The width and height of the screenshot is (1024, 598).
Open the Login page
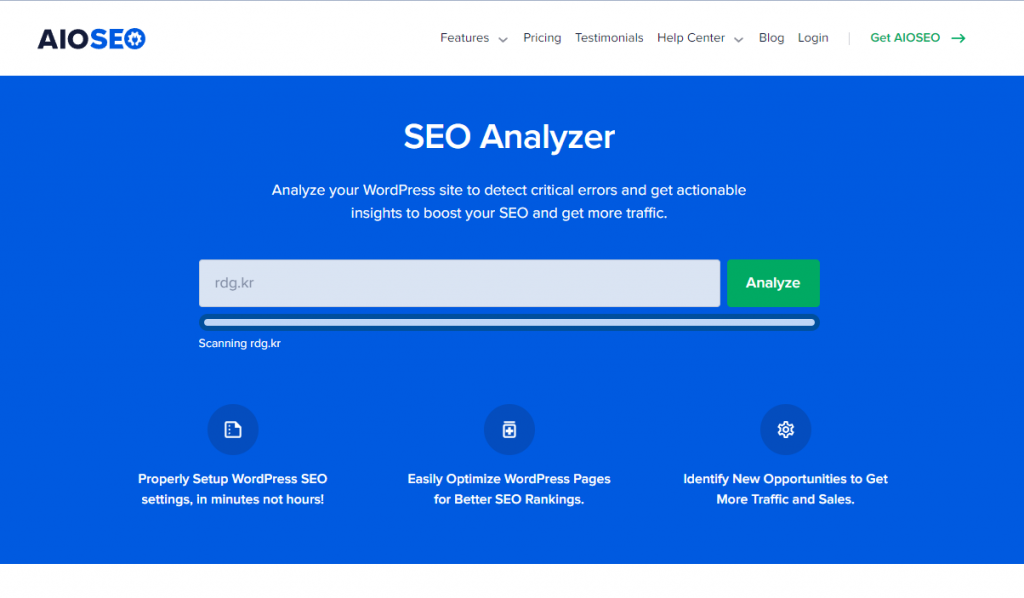tap(813, 38)
